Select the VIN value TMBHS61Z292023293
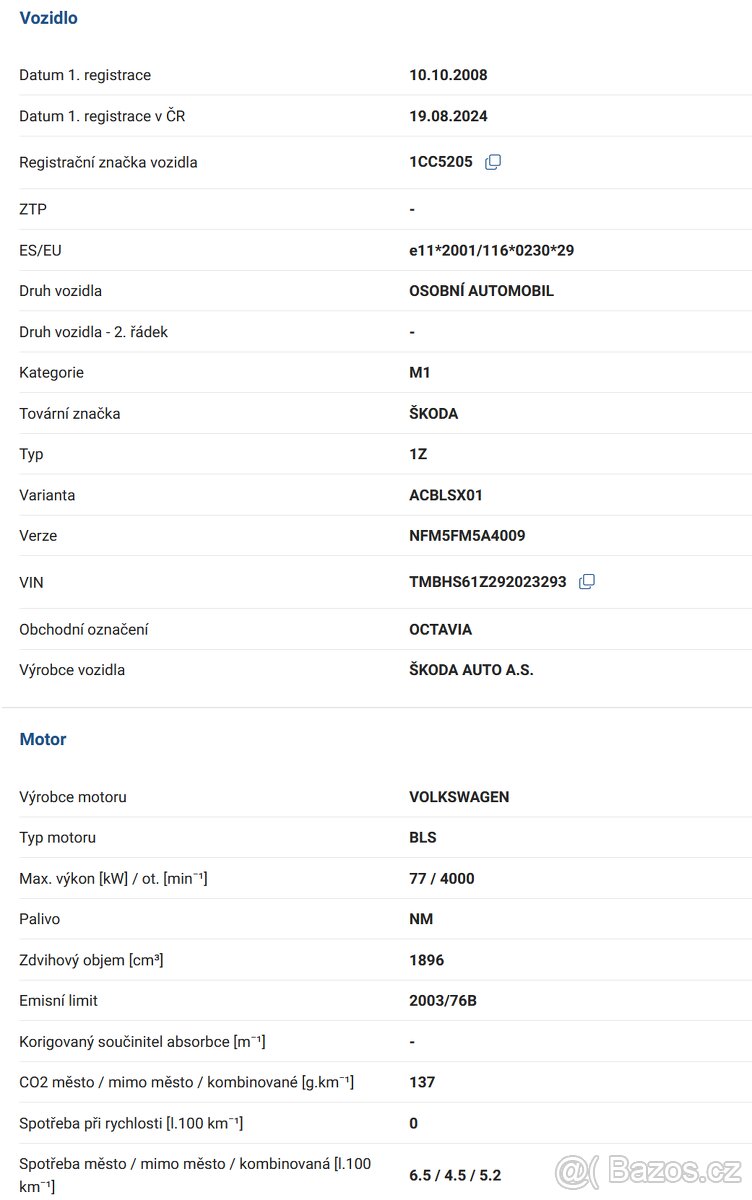Viewport: 752px width, 1200px height. 487,582
